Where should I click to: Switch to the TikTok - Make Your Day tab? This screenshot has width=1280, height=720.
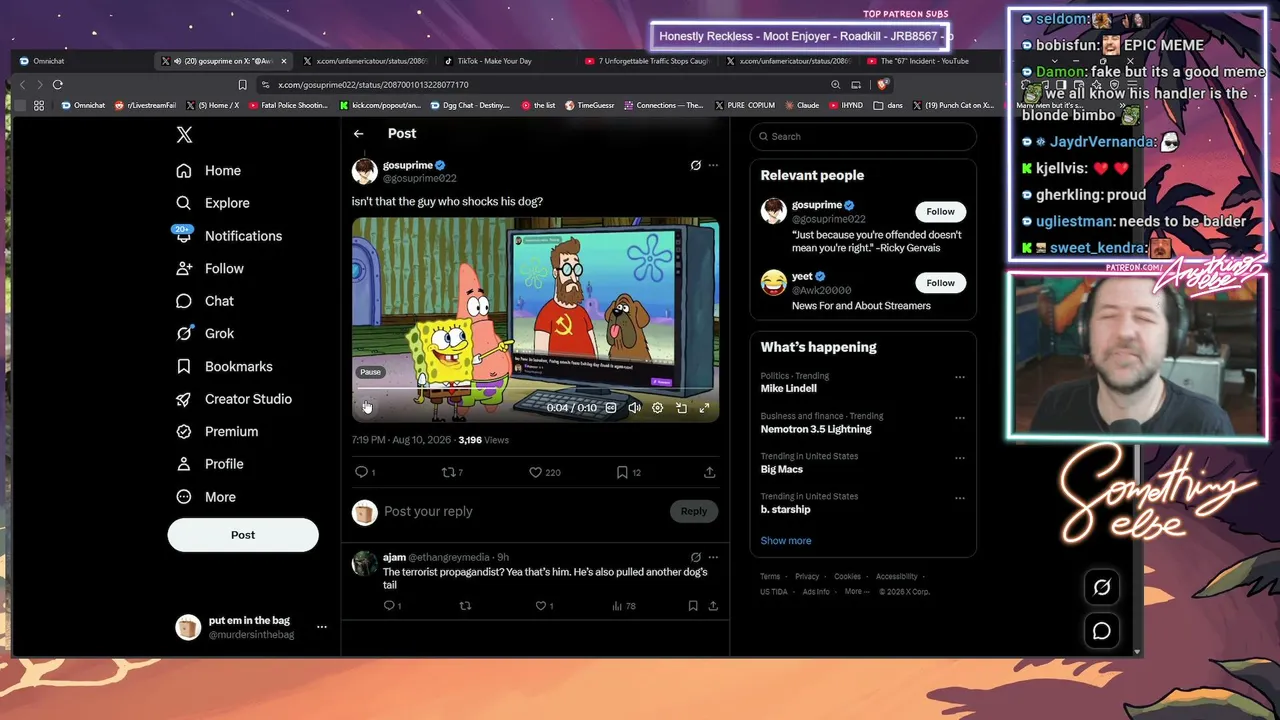[497, 61]
